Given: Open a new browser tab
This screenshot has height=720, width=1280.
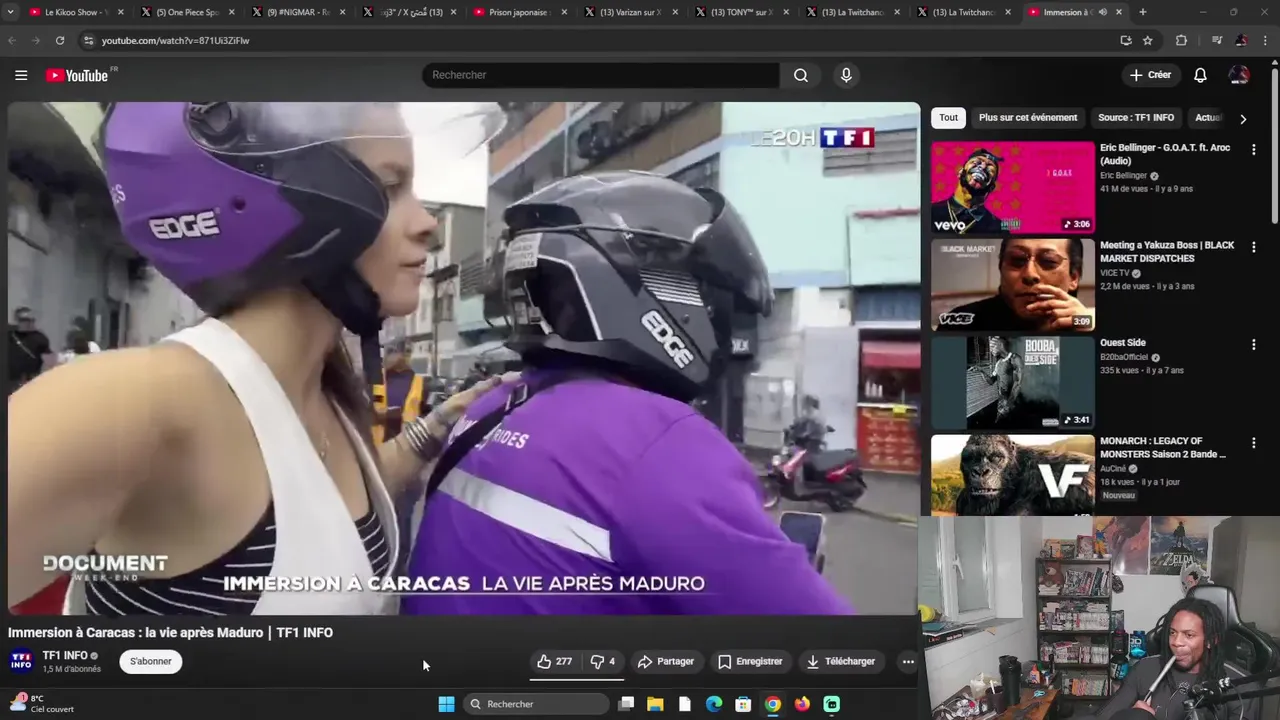Looking at the screenshot, I should pyautogui.click(x=1143, y=12).
